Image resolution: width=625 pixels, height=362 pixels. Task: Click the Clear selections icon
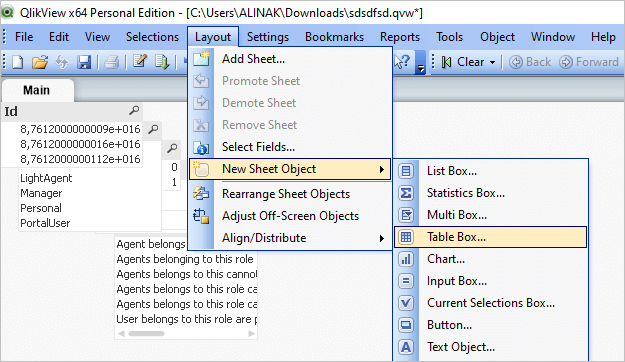[446, 62]
